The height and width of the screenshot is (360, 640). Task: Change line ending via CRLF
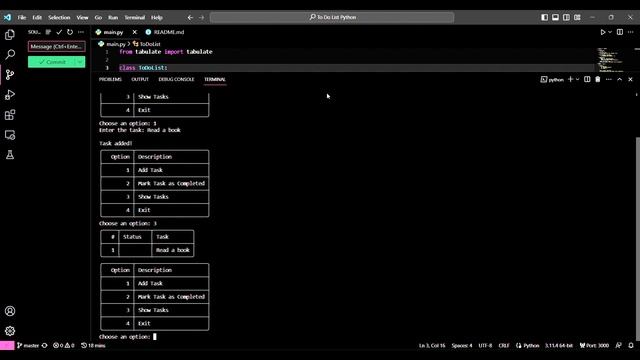tap(504, 345)
